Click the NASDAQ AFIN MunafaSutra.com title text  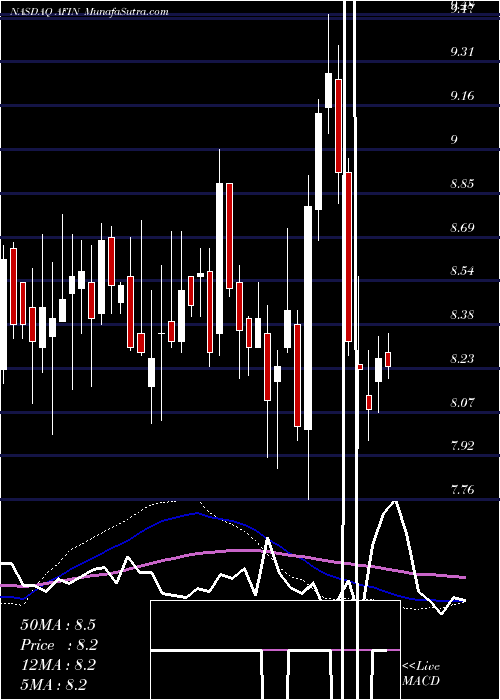(x=88, y=12)
